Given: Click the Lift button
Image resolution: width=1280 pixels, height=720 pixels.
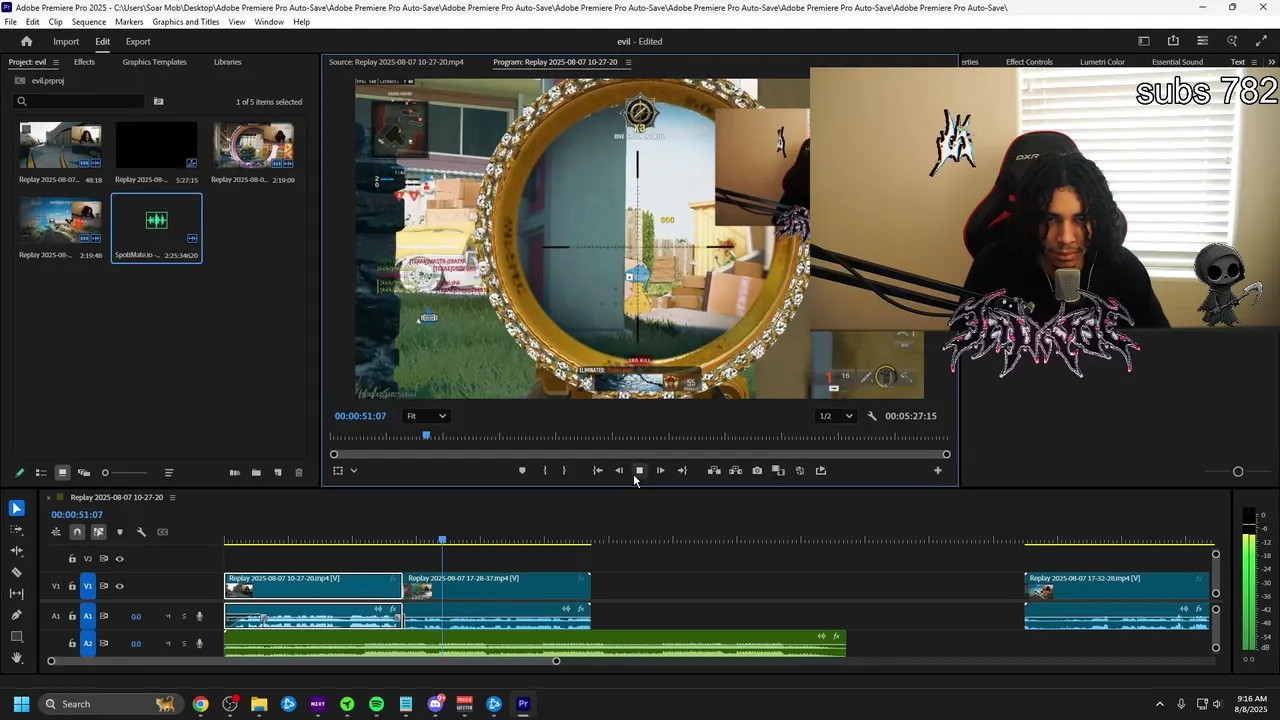Looking at the screenshot, I should pyautogui.click(x=714, y=471).
